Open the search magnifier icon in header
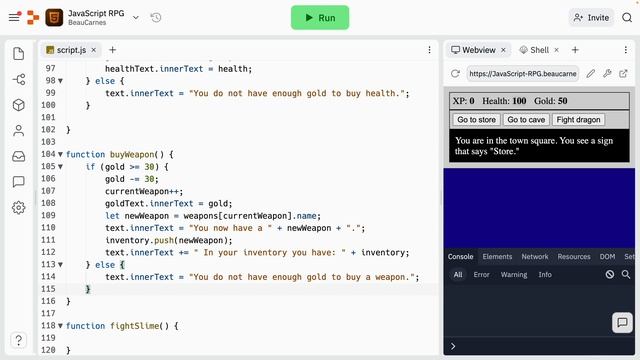Image resolution: width=640 pixels, height=360 pixels. (627, 18)
